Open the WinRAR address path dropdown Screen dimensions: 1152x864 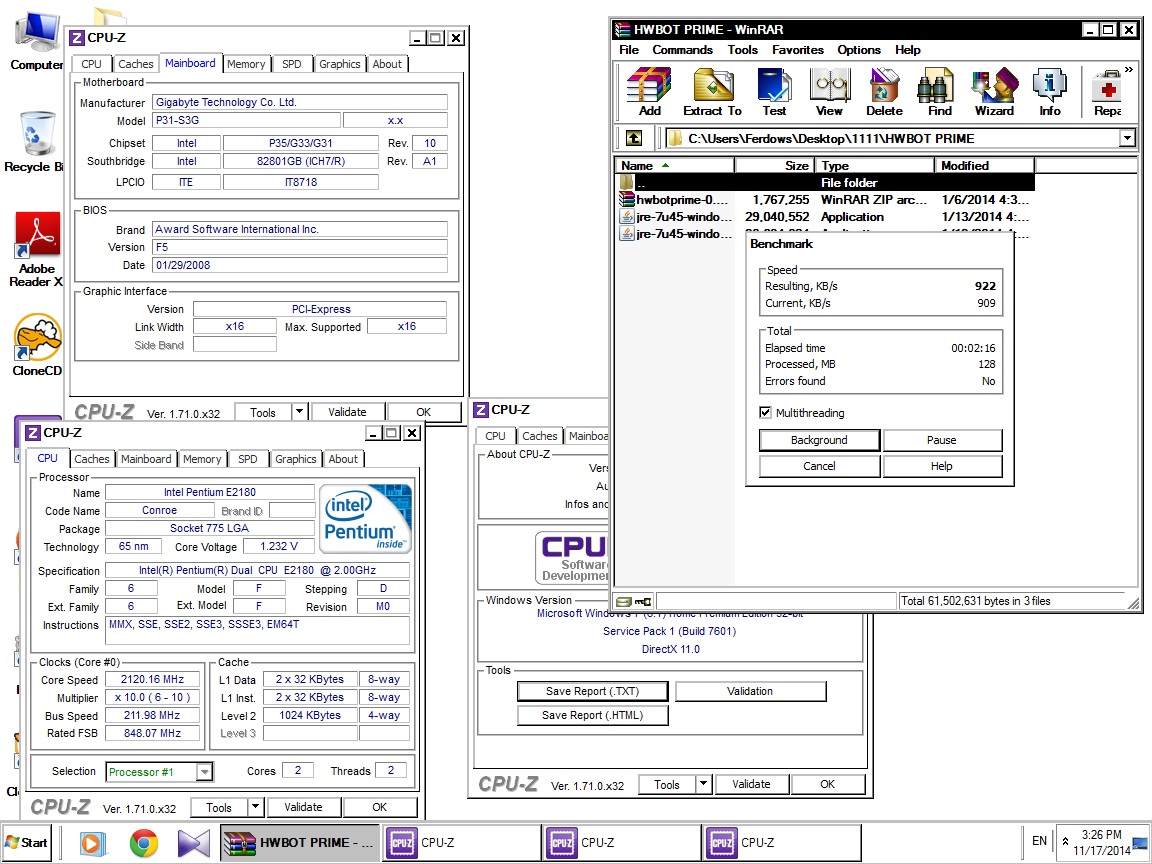(x=1127, y=138)
